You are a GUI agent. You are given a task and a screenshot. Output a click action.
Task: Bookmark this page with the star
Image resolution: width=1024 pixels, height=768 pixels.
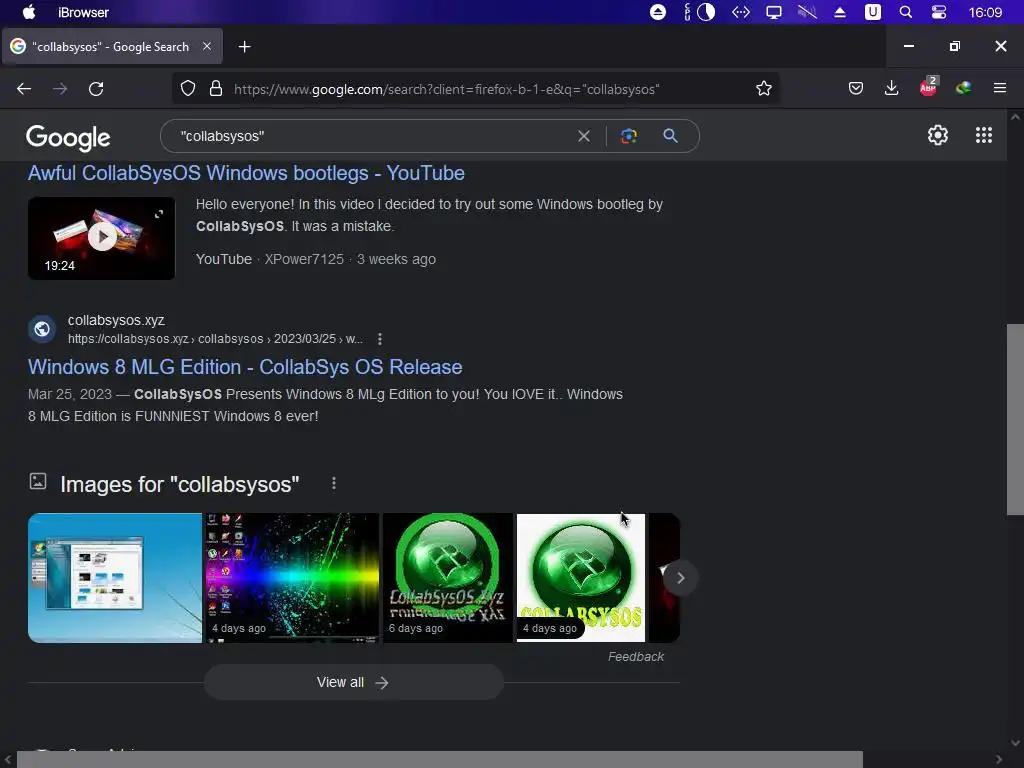coord(763,88)
